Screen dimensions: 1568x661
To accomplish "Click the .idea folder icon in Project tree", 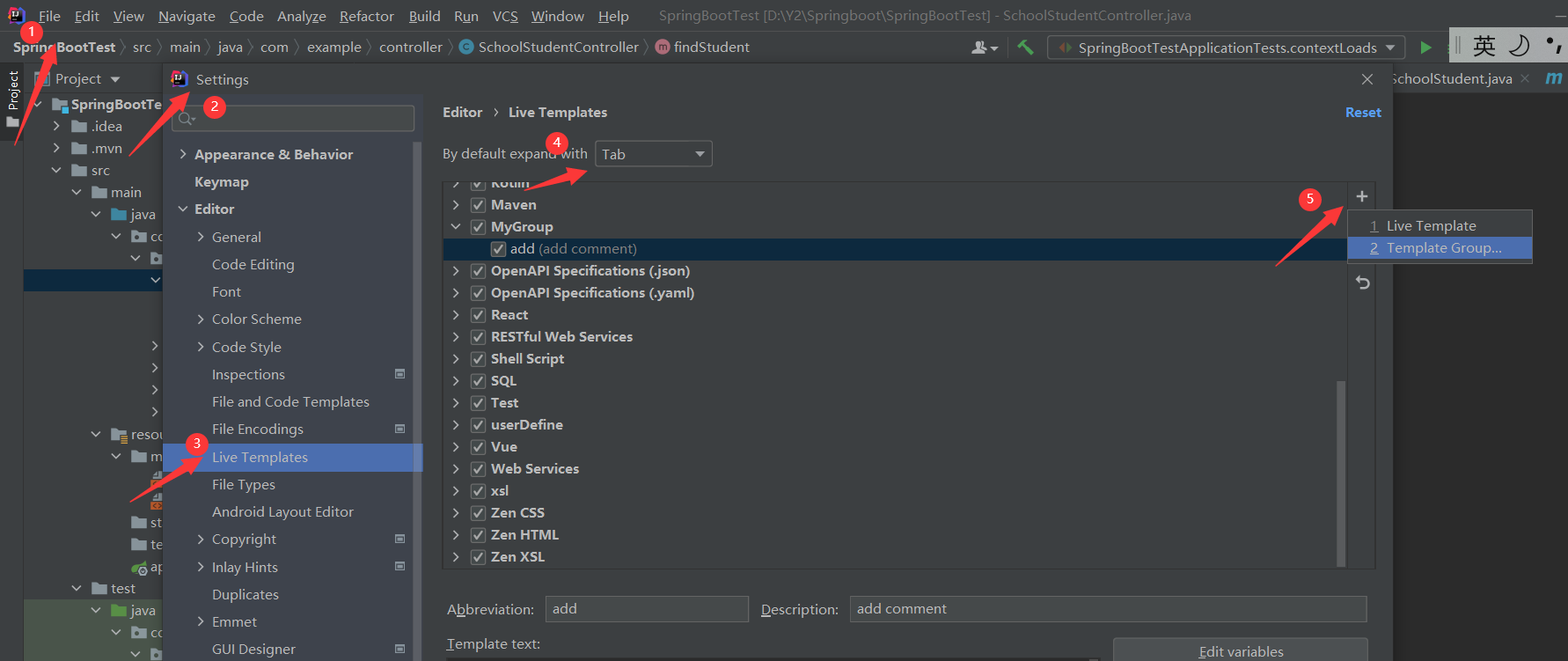I will 79,126.
